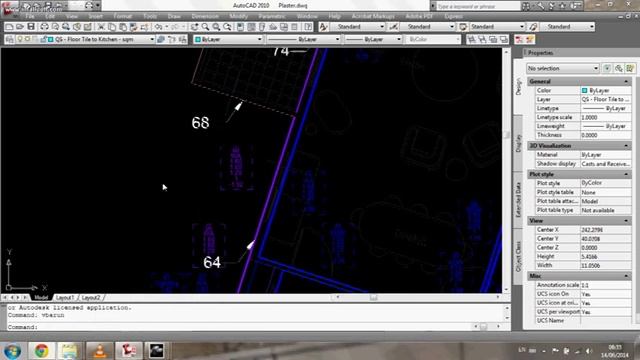Screen dimensions: 640x360
Task: Click the Help question mark icon
Action: 308,27
